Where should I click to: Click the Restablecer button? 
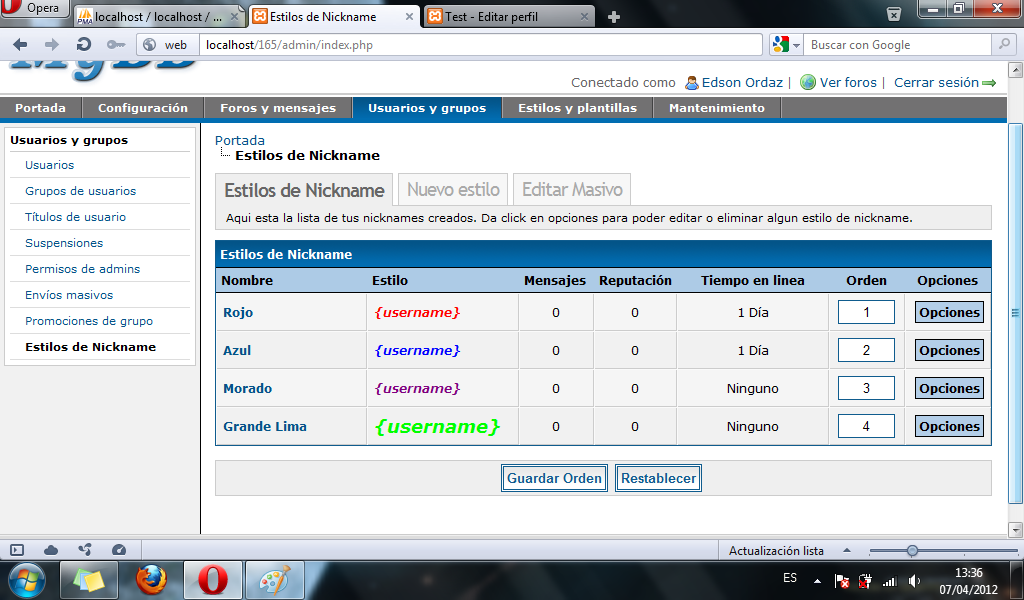point(658,478)
